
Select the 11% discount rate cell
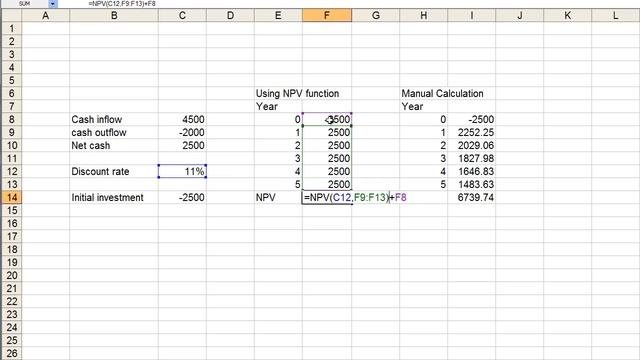pyautogui.click(x=182, y=171)
